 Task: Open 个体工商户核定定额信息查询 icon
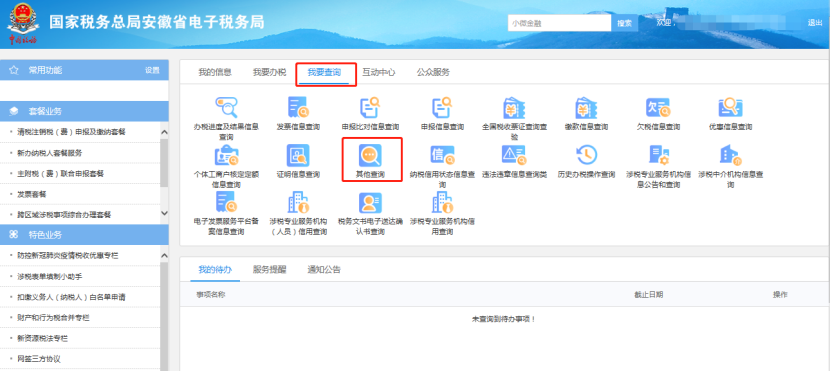tap(226, 155)
